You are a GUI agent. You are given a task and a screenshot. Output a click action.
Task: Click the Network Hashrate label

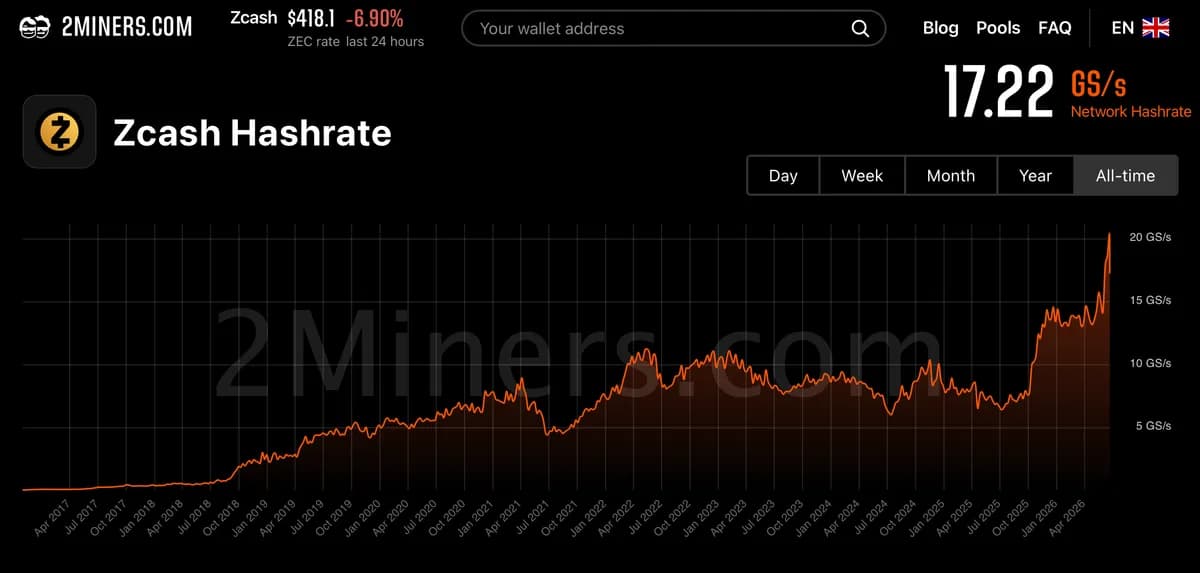[1131, 112]
